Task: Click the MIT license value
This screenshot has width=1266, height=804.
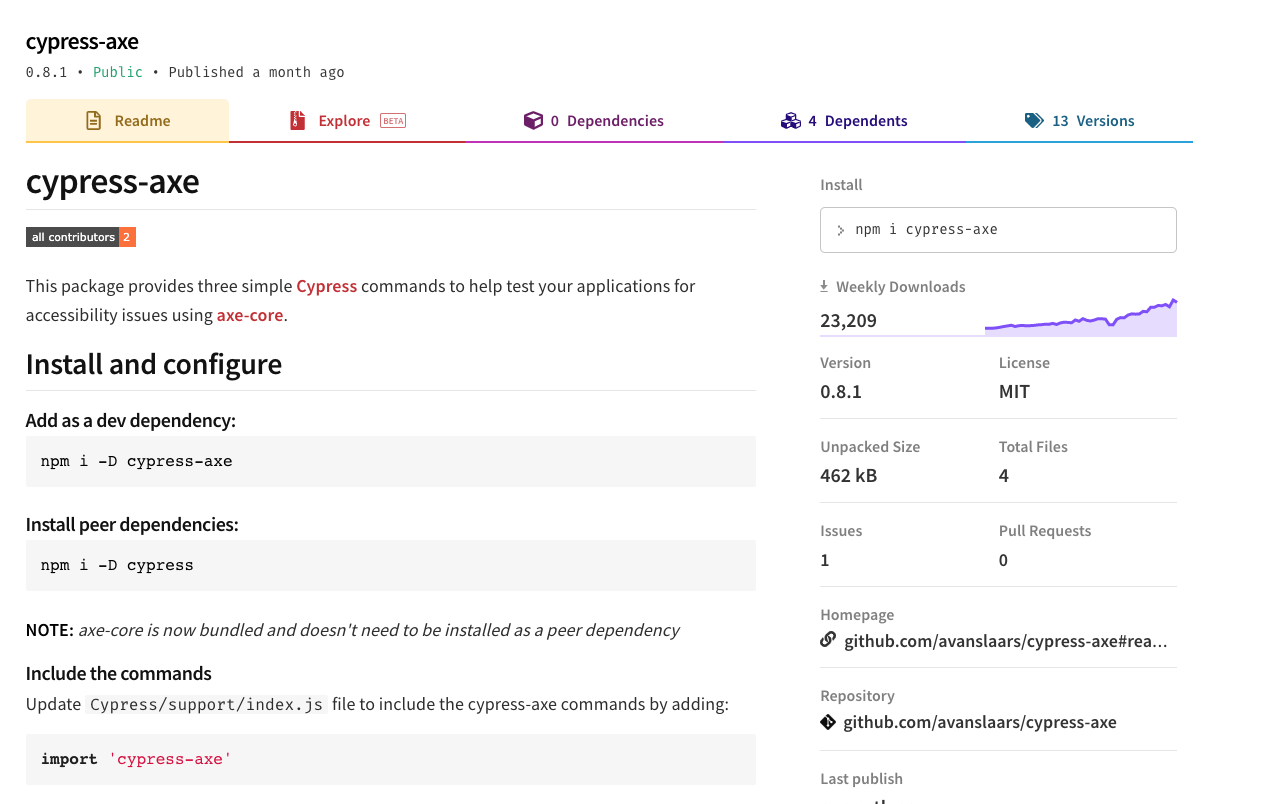Action: (x=1014, y=392)
